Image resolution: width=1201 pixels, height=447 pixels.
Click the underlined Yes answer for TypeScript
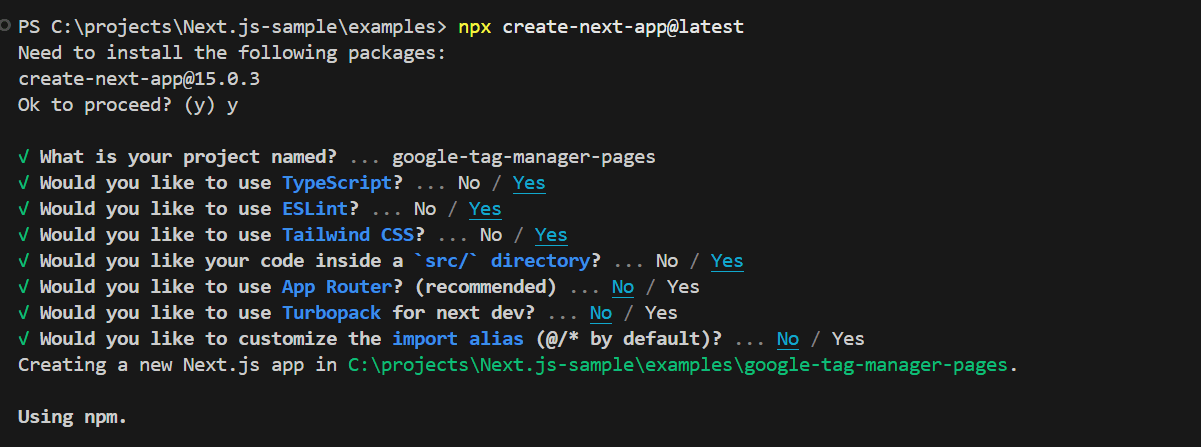point(529,183)
